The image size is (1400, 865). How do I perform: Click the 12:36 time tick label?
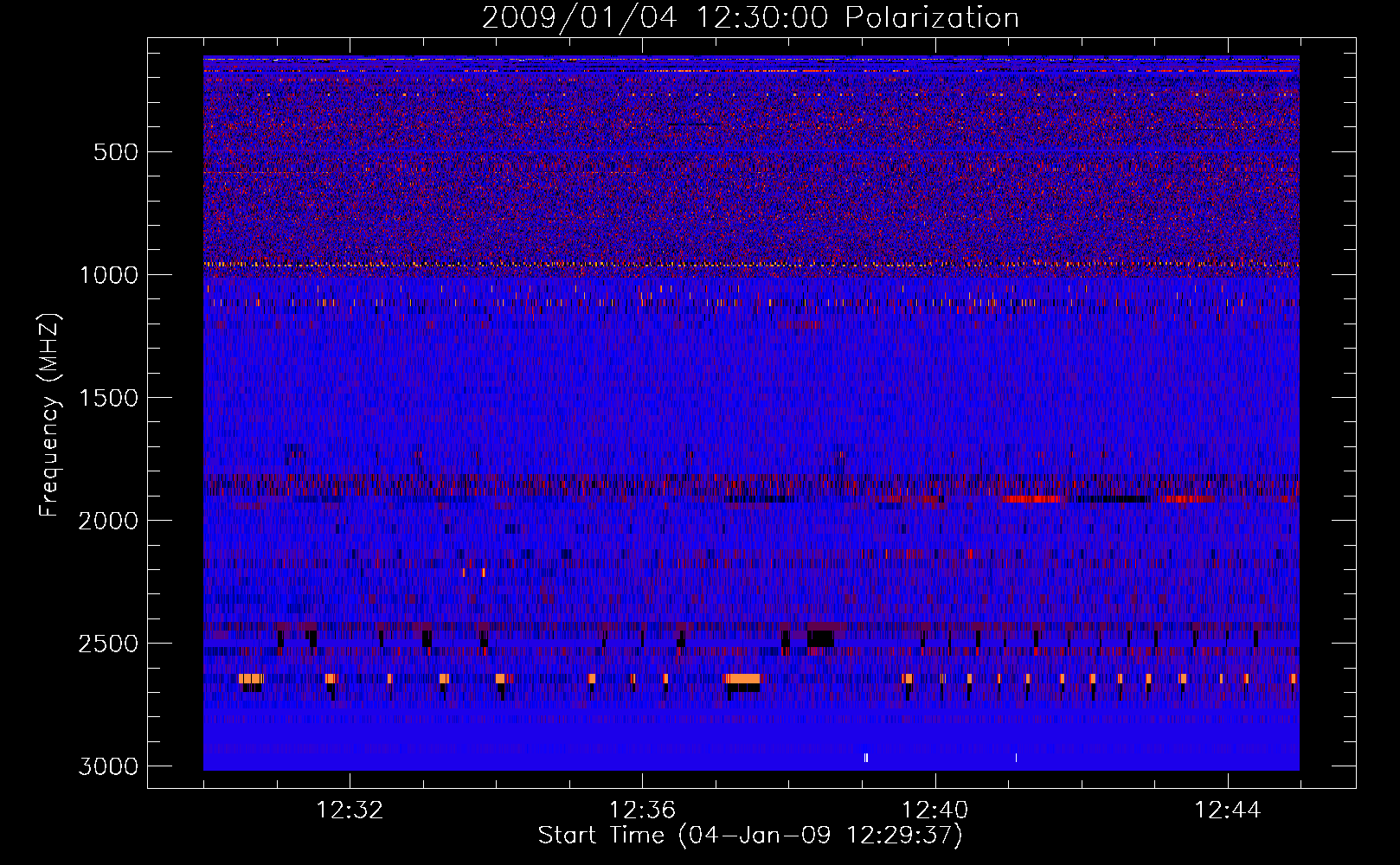[642, 811]
